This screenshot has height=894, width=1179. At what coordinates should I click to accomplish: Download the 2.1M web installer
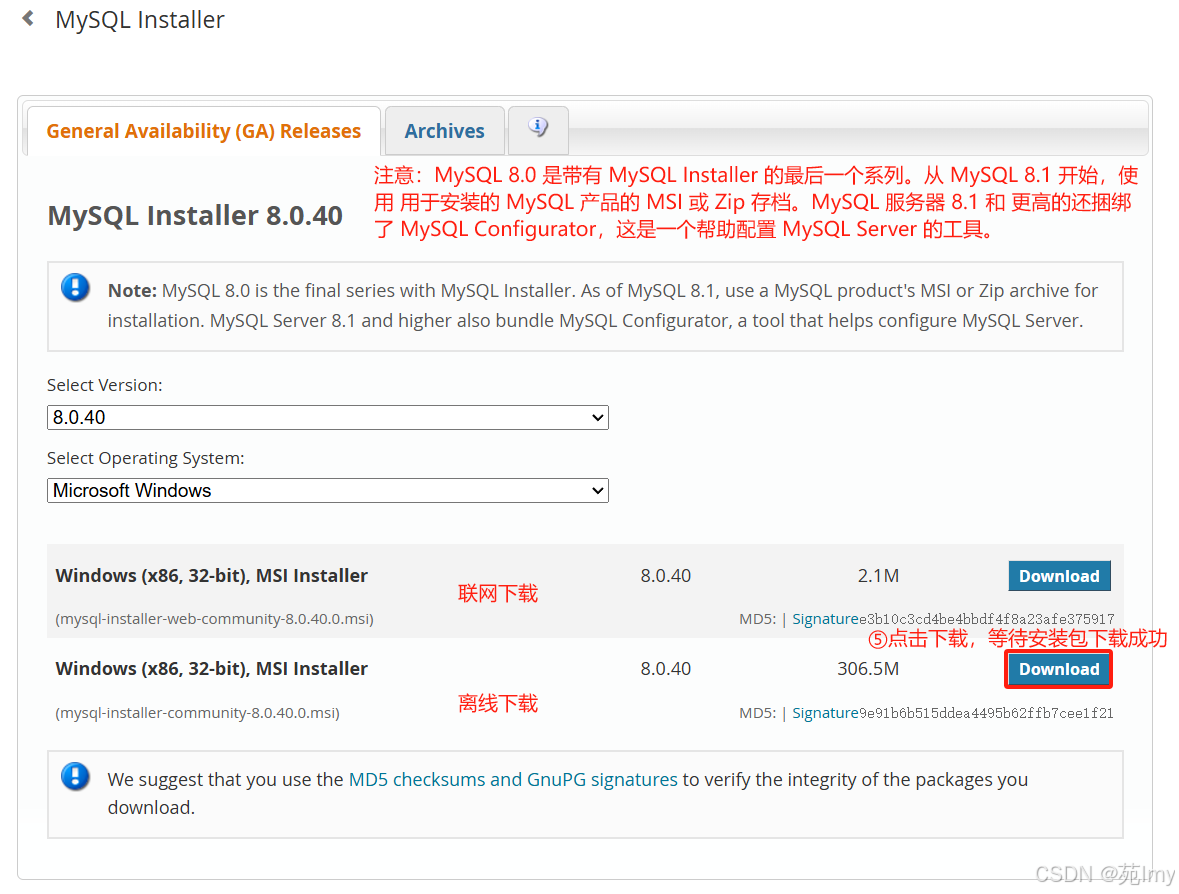click(x=1059, y=575)
